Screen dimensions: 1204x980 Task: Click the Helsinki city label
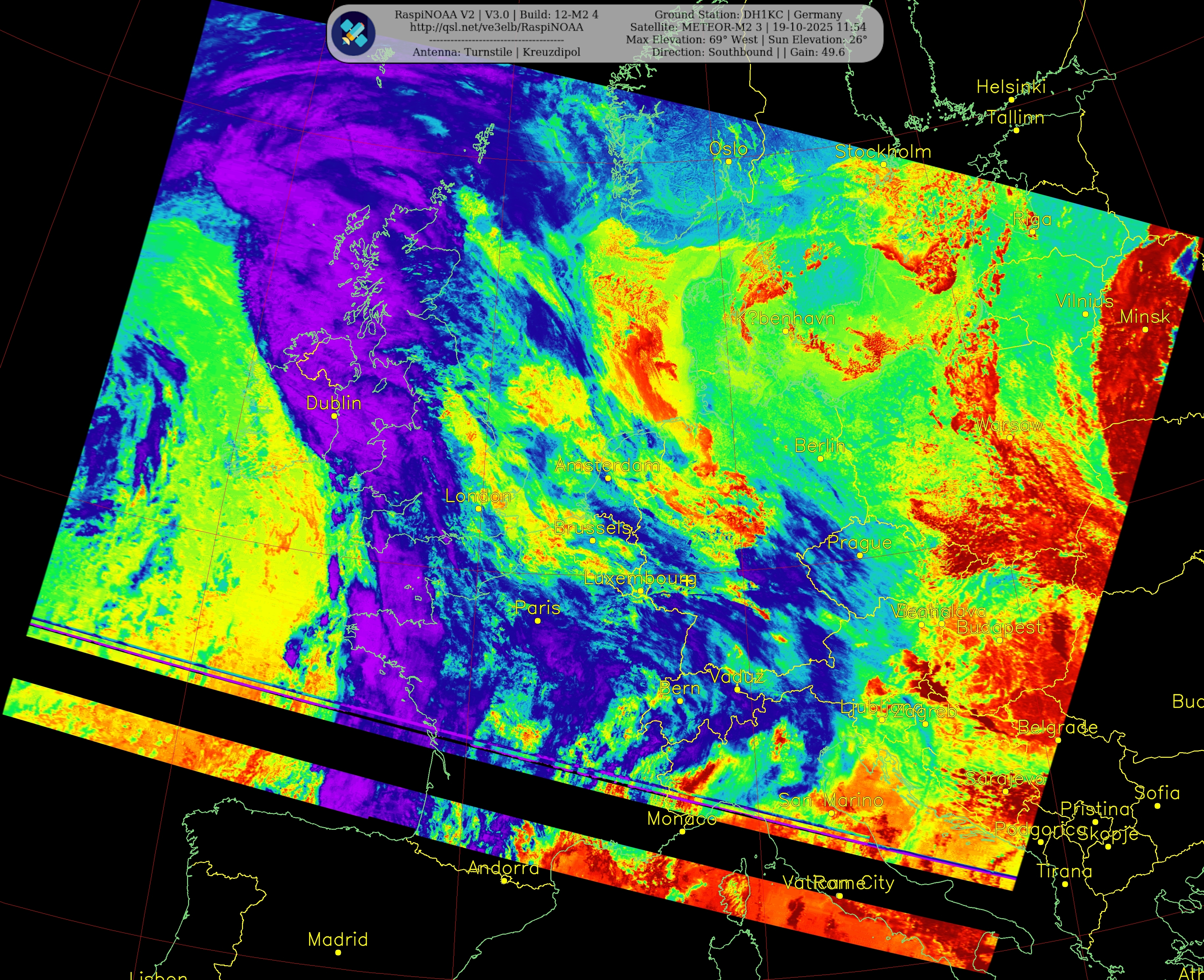pos(1011,87)
